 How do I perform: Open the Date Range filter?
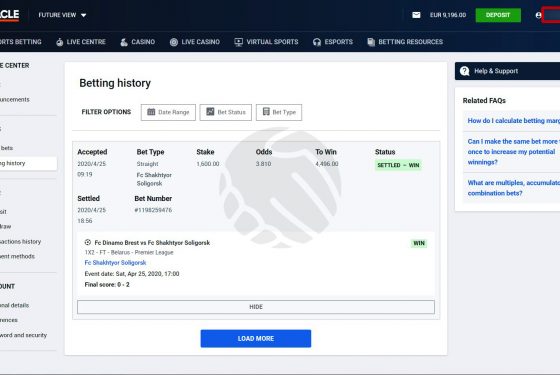pos(168,112)
